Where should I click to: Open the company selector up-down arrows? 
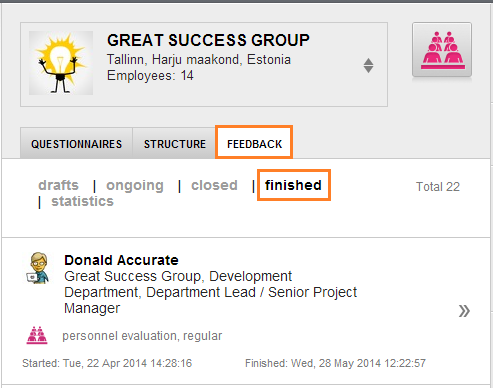[x=368, y=65]
